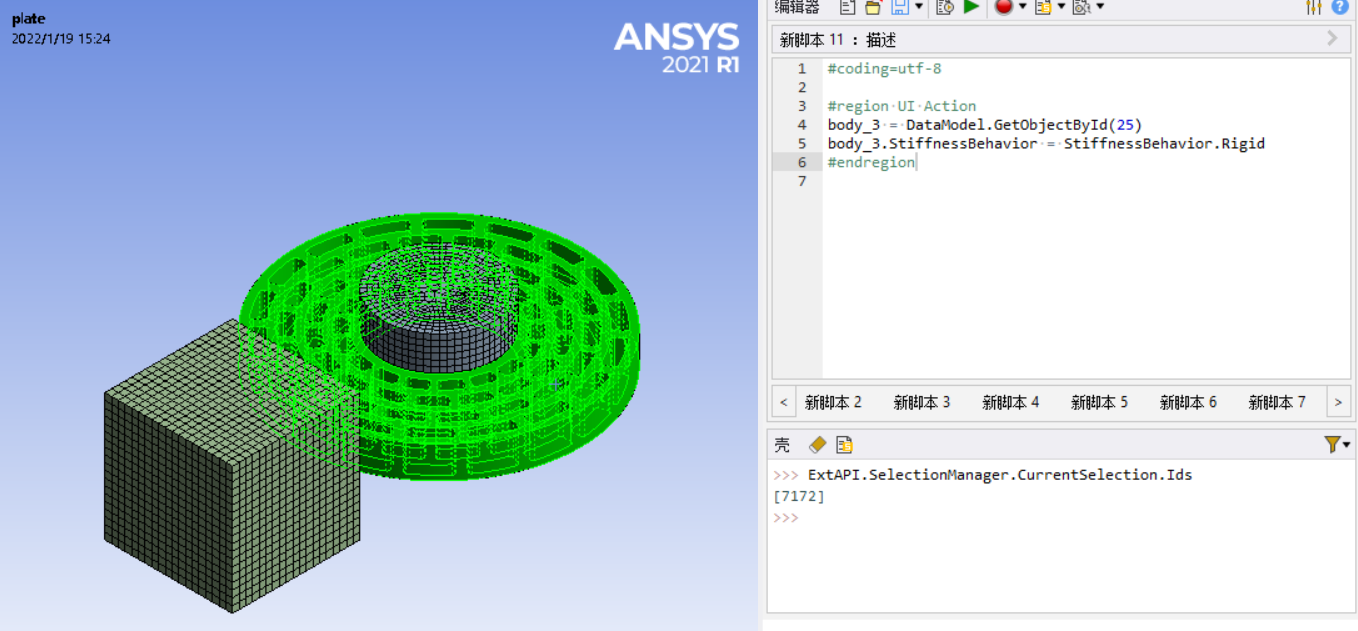The width and height of the screenshot is (1358, 631).
Task: Create a new script in the editor
Action: (x=847, y=7)
